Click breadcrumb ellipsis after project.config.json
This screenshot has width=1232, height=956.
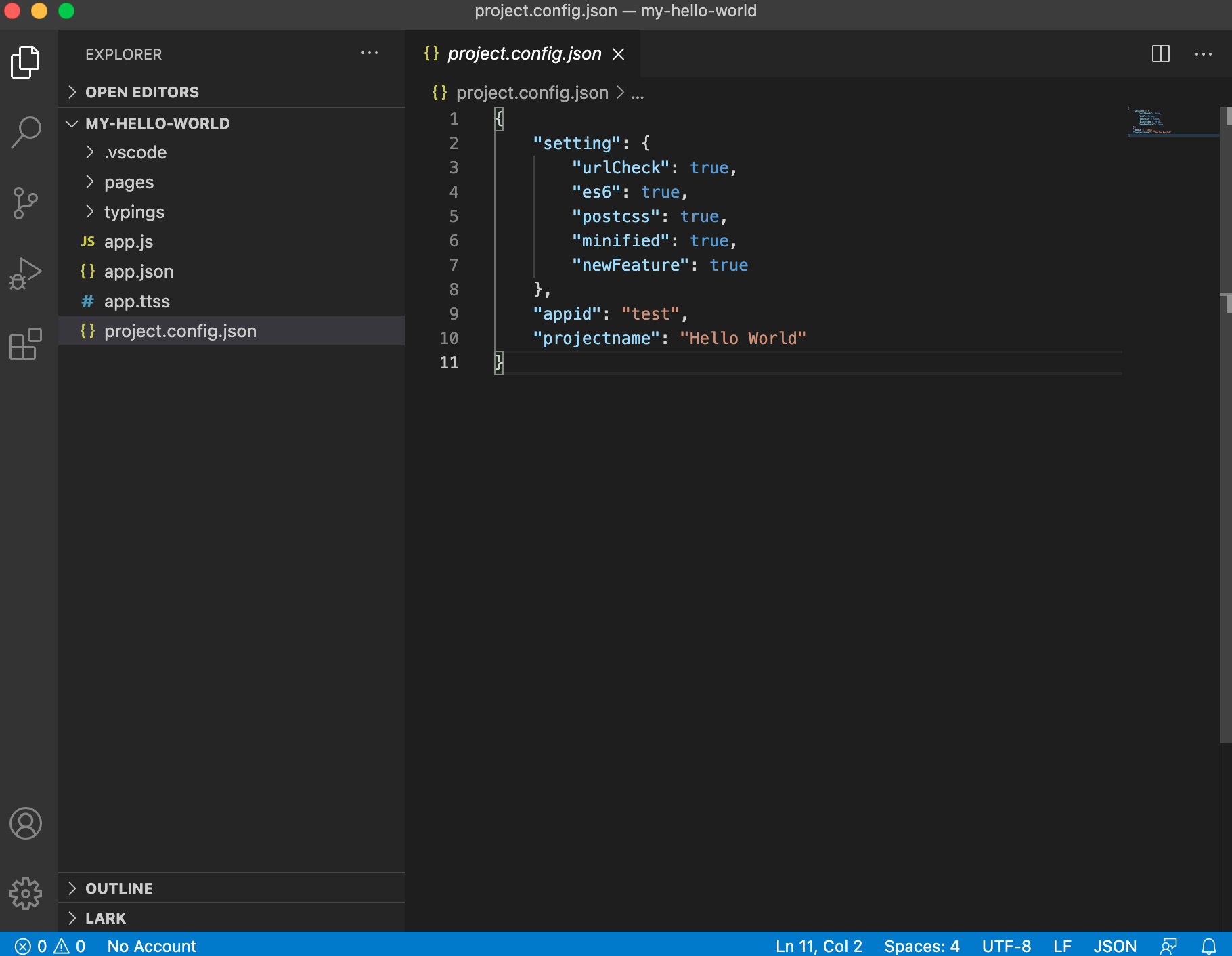point(638,93)
